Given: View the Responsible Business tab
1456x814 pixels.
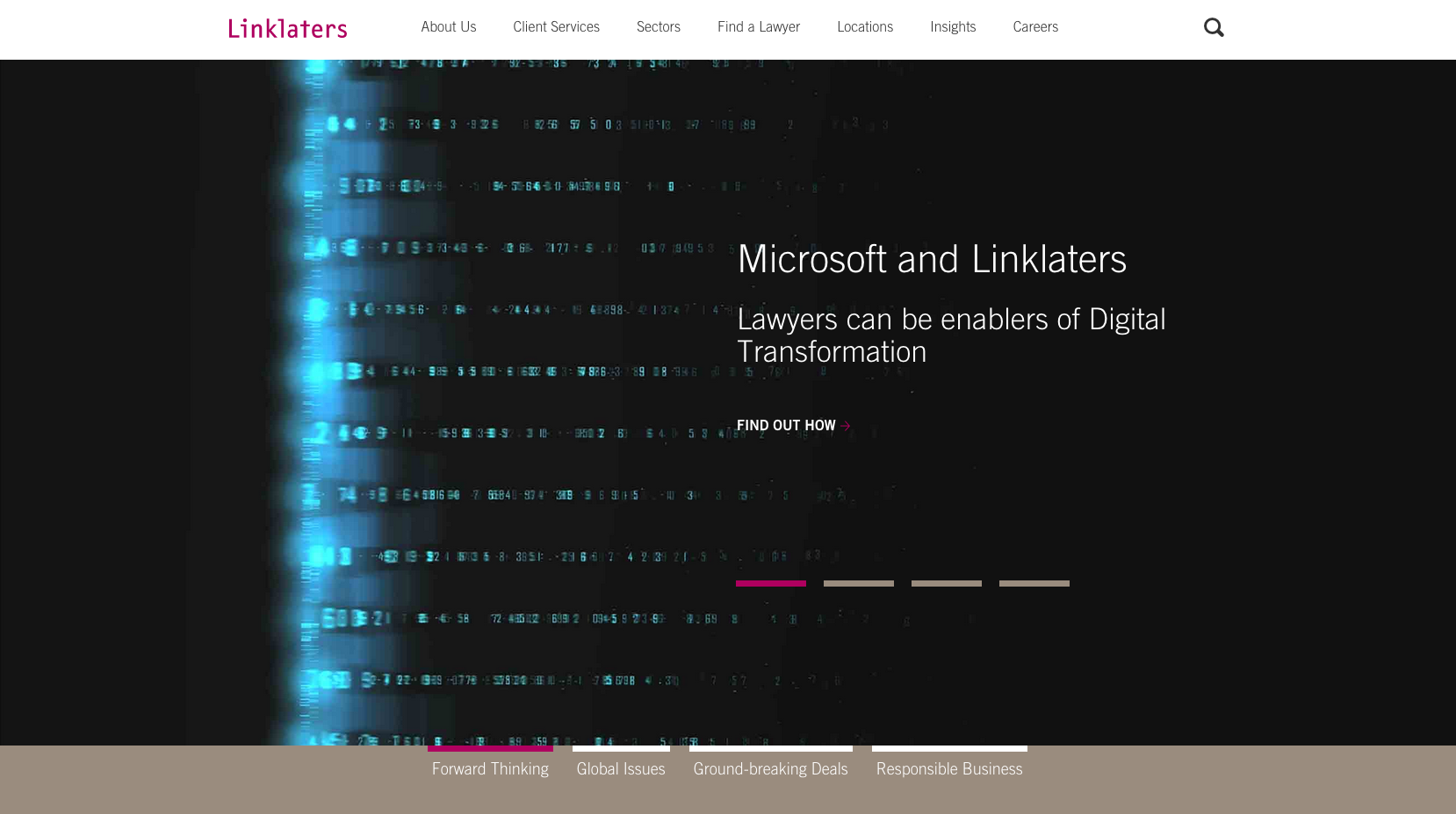Looking at the screenshot, I should (x=948, y=768).
